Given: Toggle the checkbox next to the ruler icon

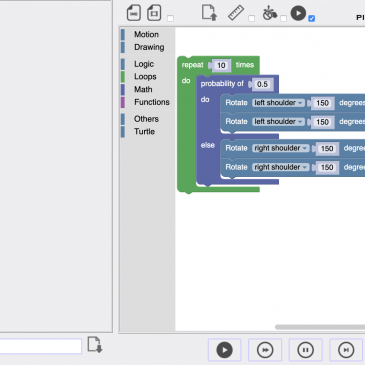Looking at the screenshot, I should [252, 18].
